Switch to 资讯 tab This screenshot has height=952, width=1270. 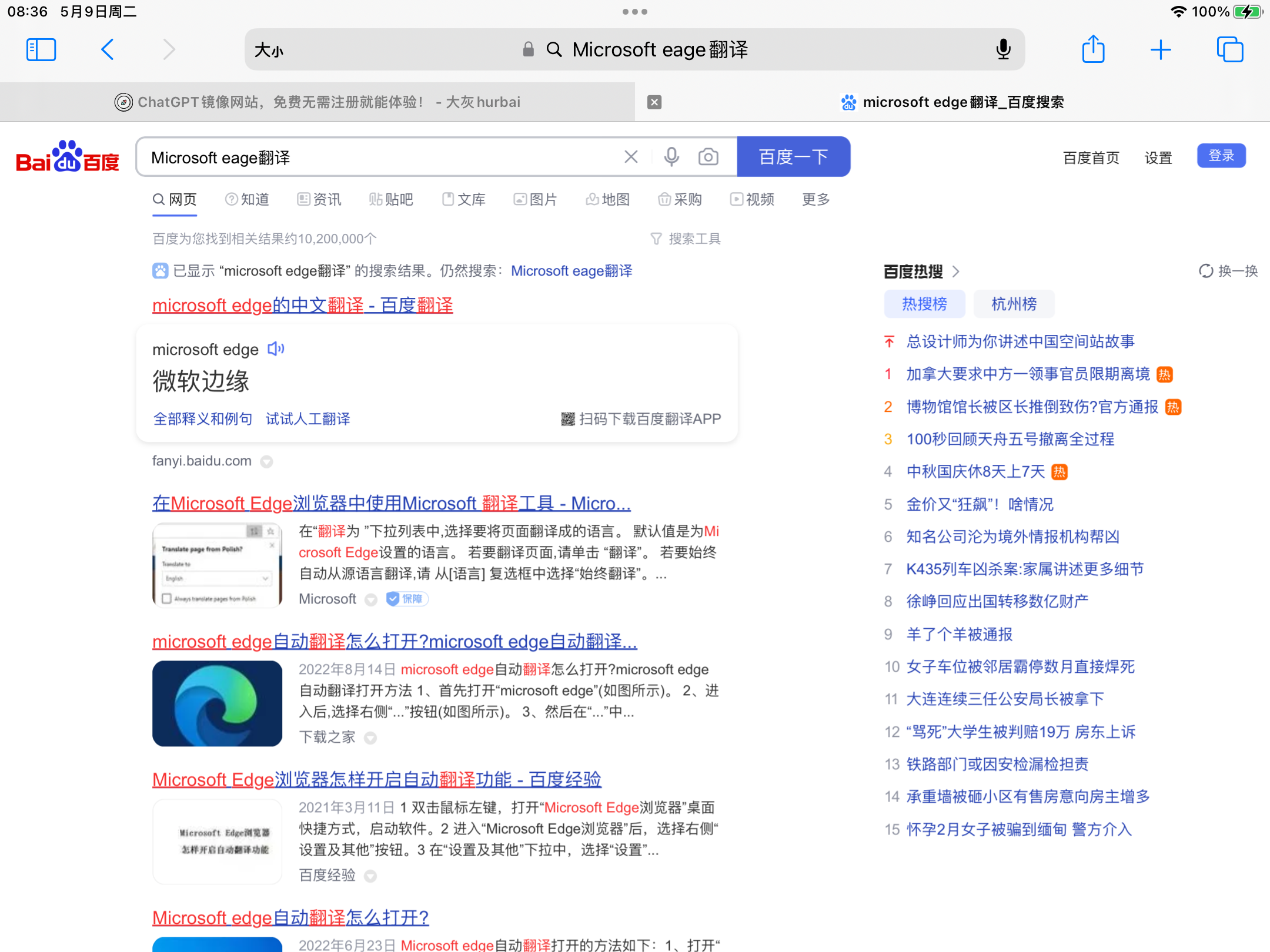[x=319, y=200]
